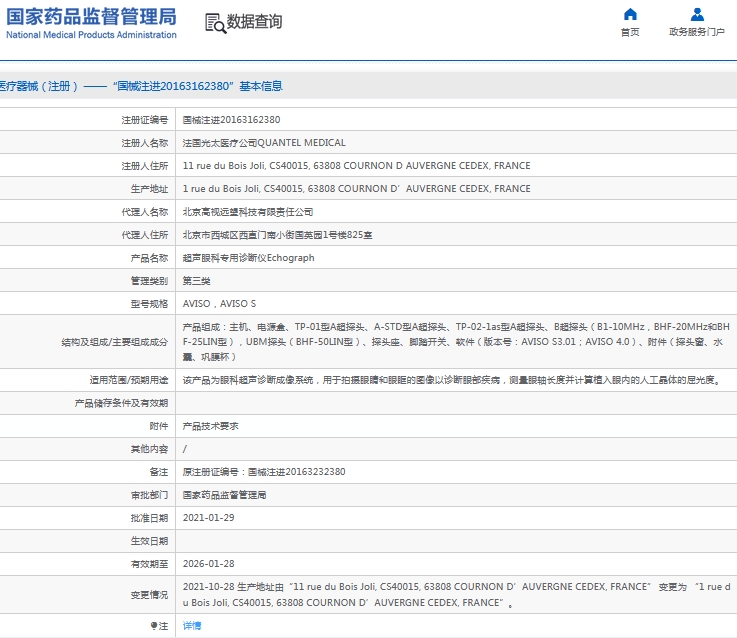Click the 型号规格 row label

149,305
